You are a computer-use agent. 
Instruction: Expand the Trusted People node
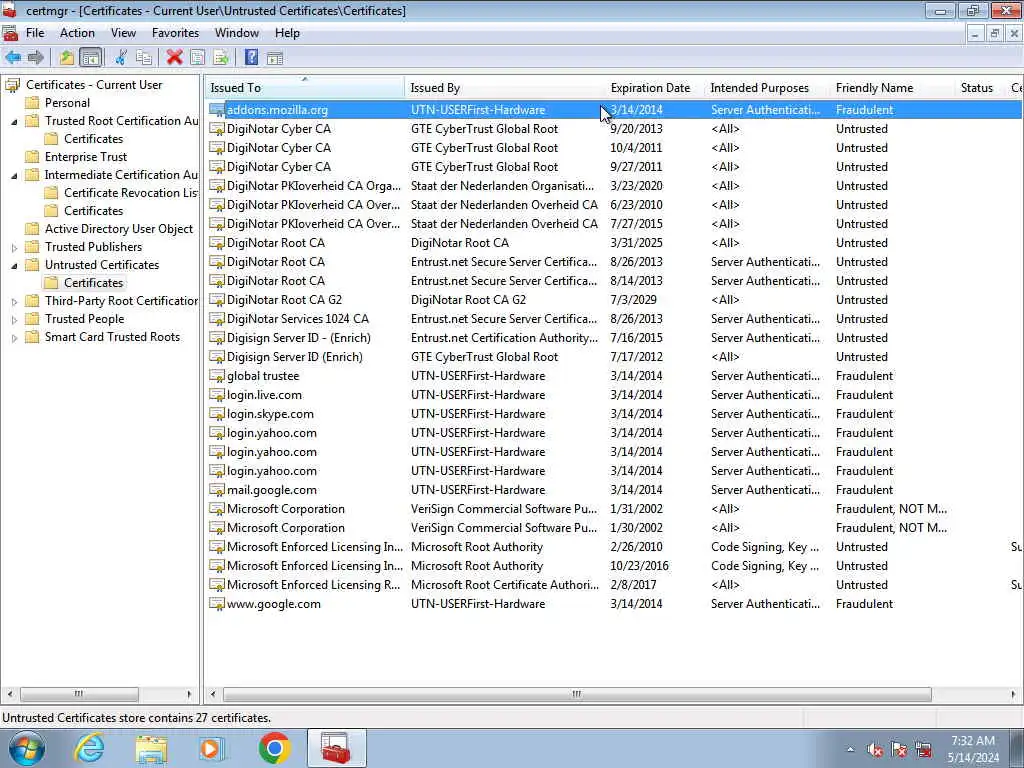(14, 320)
